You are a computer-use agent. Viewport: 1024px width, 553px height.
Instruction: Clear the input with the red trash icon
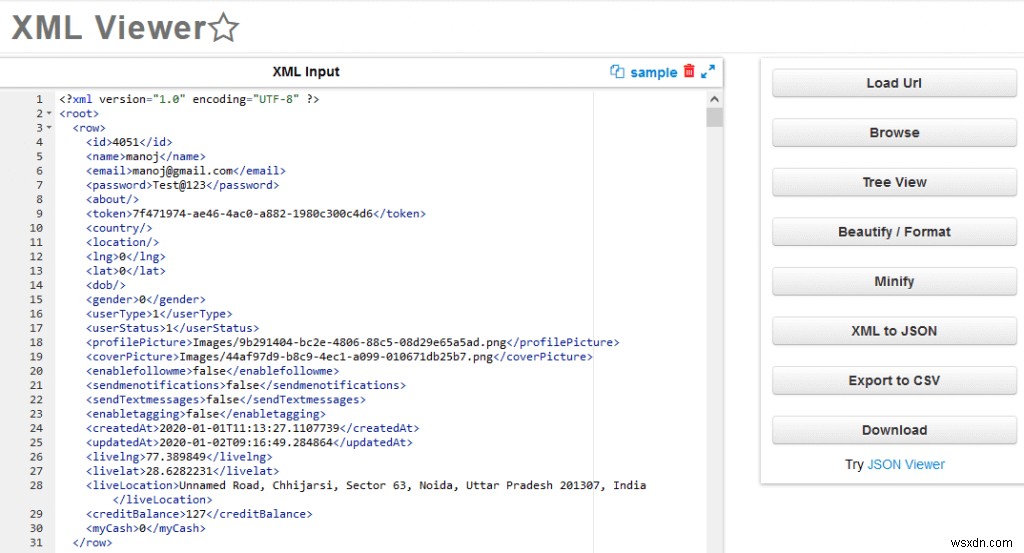pos(689,71)
